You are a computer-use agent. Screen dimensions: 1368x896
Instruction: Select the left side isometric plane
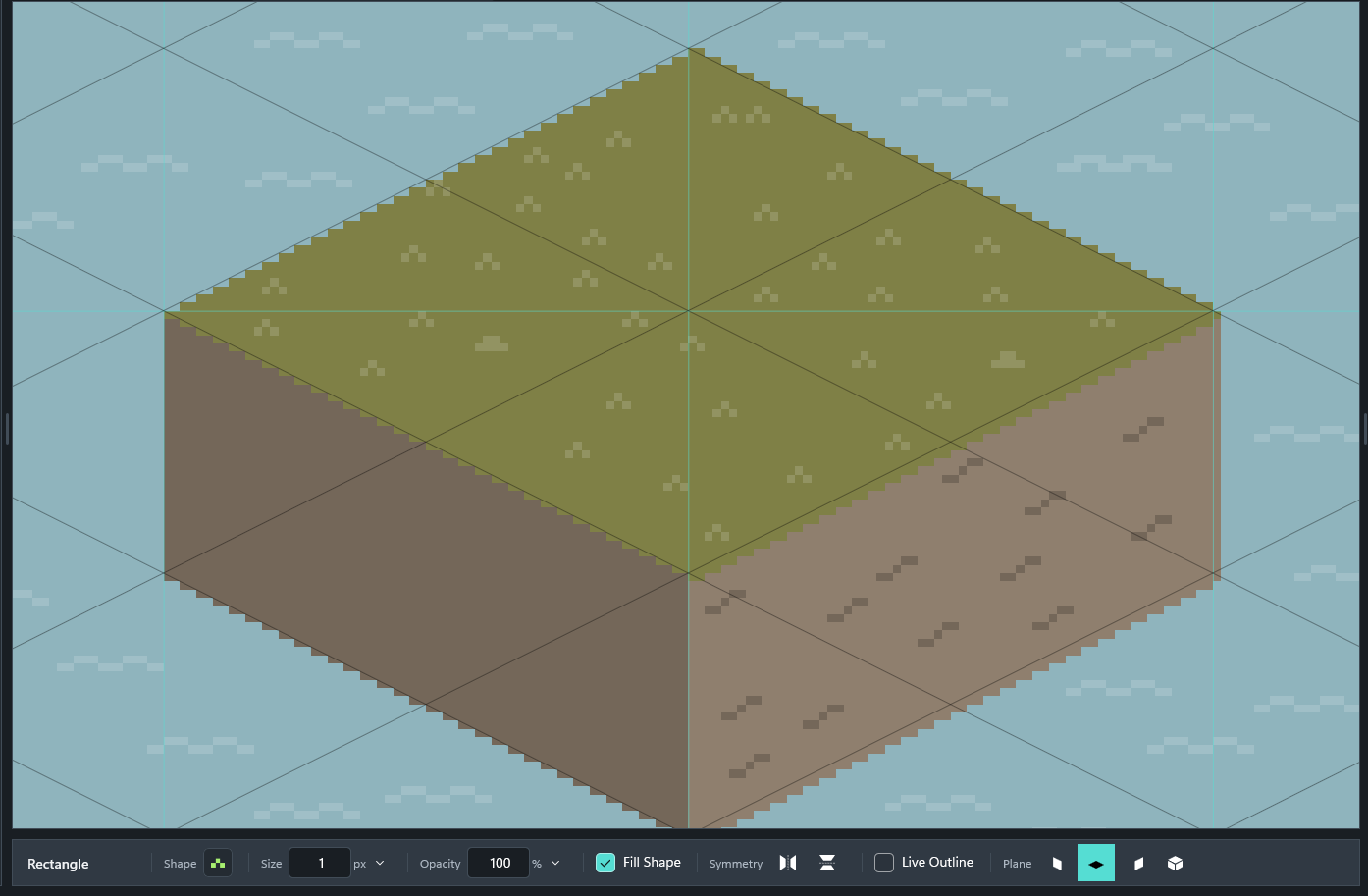point(1057,864)
